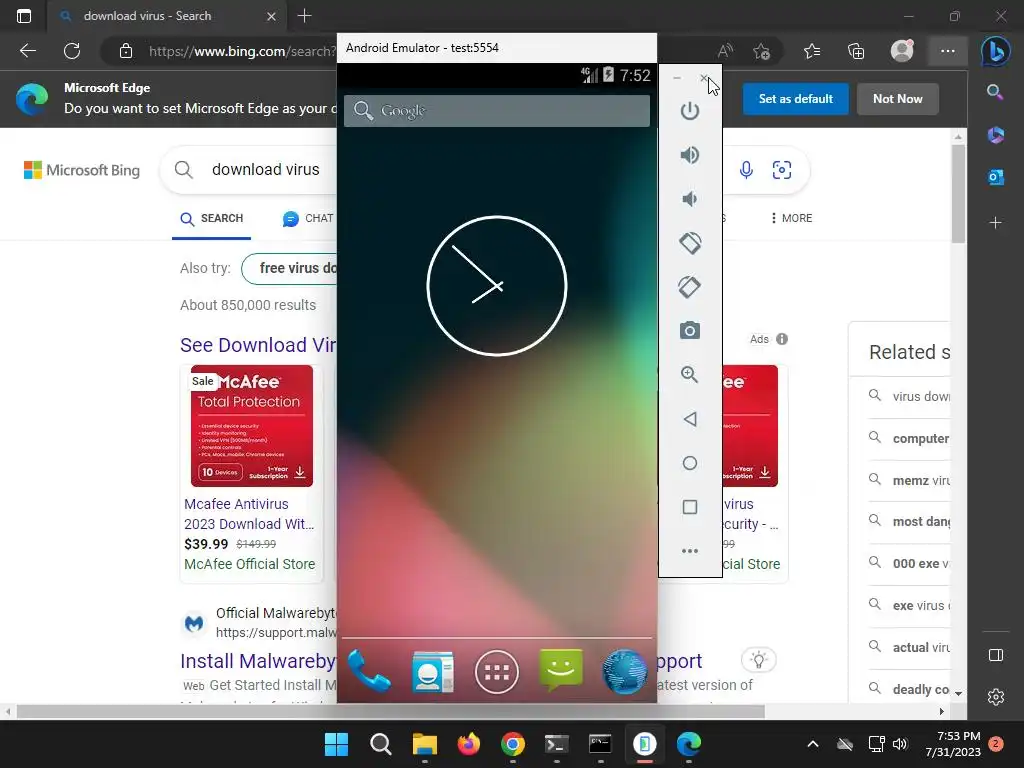Use Bing voice search microphone
The height and width of the screenshot is (768, 1024).
(746, 170)
